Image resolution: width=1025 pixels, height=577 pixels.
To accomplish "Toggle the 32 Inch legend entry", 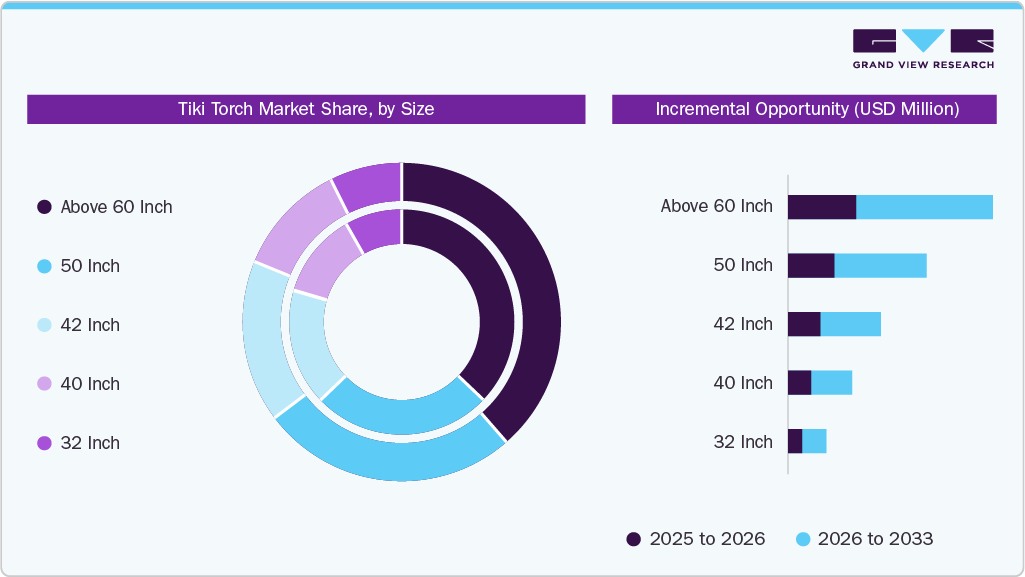I will coord(90,443).
